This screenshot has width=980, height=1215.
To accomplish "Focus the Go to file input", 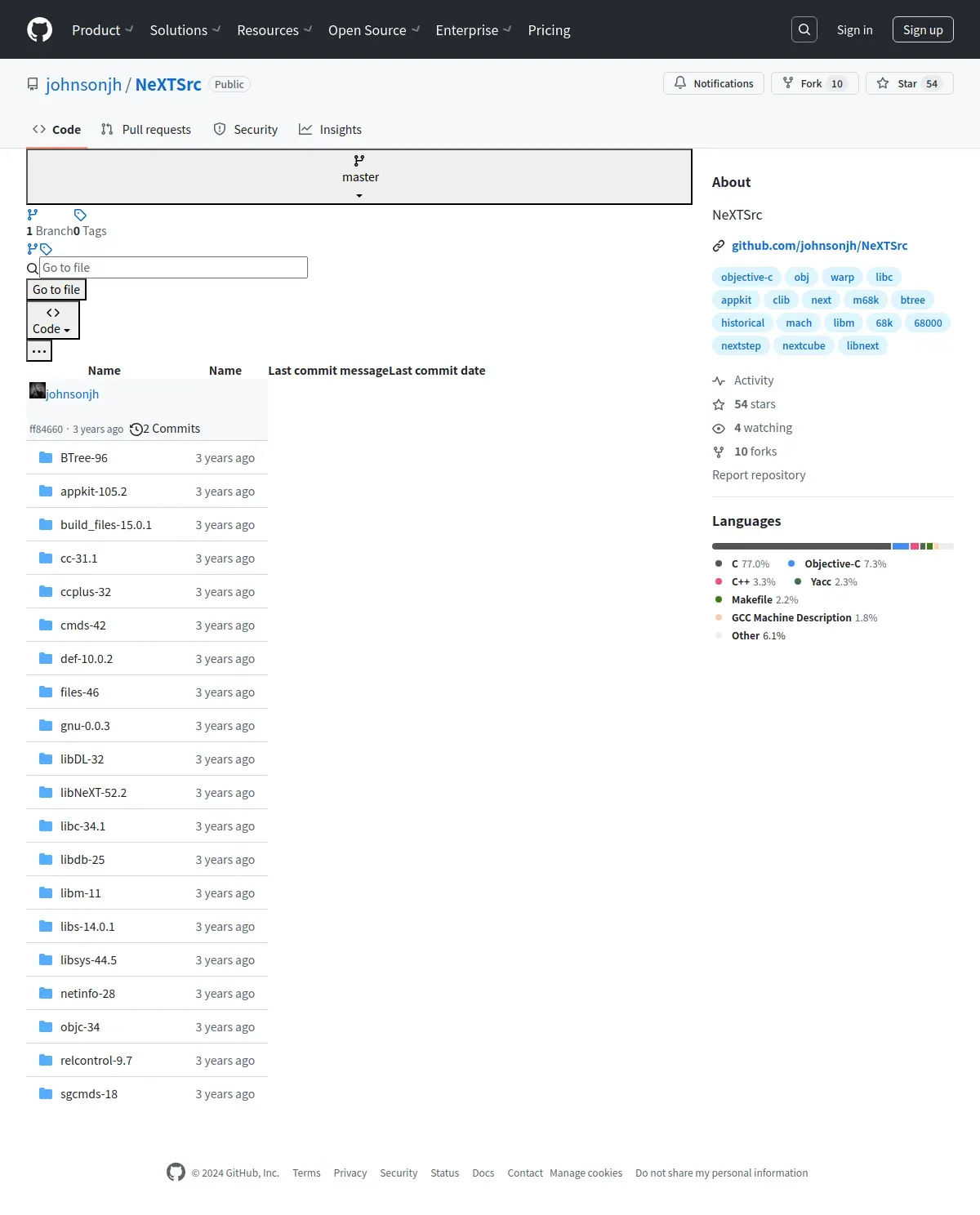I will [x=174, y=267].
